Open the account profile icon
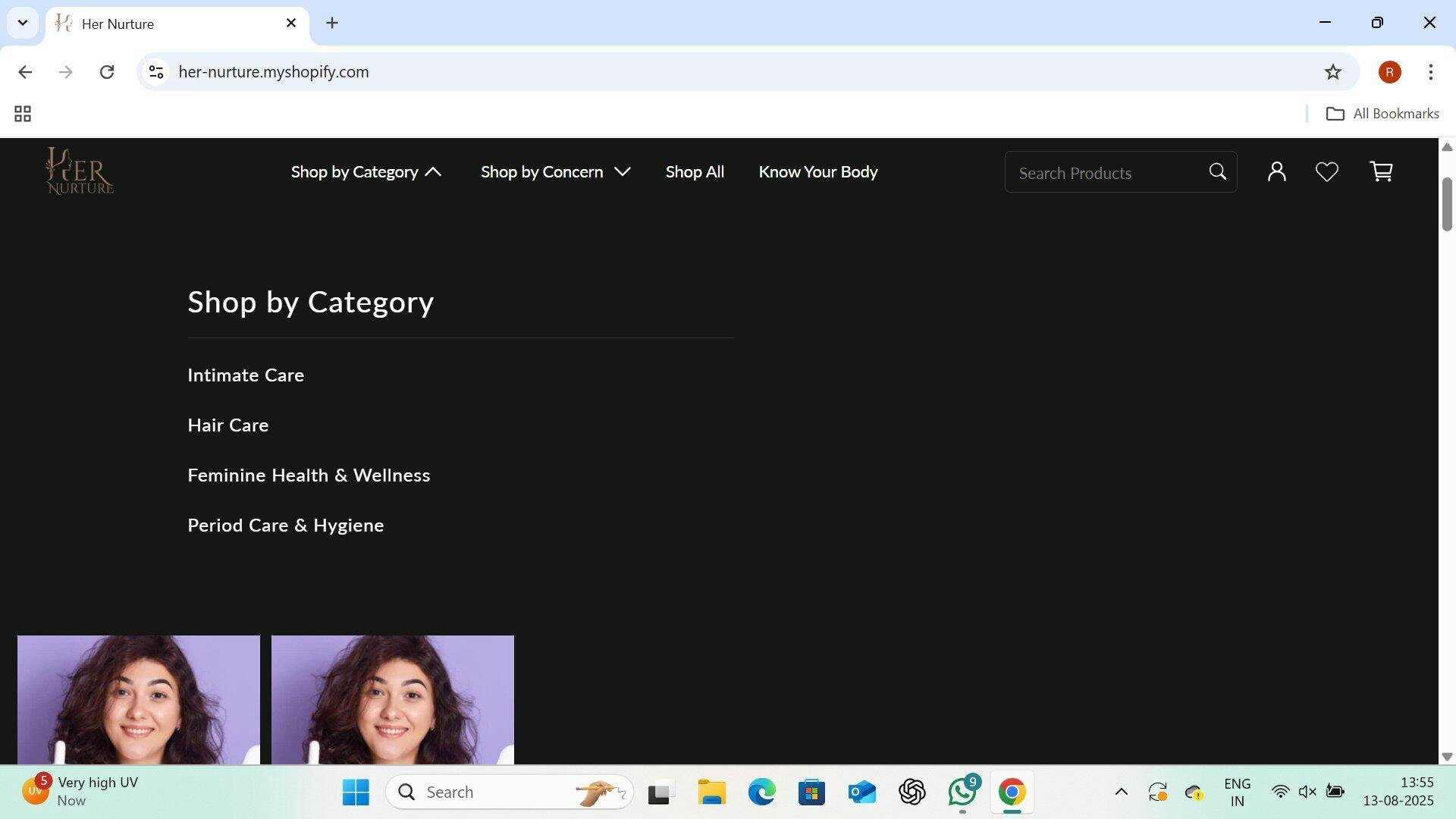 (x=1276, y=172)
